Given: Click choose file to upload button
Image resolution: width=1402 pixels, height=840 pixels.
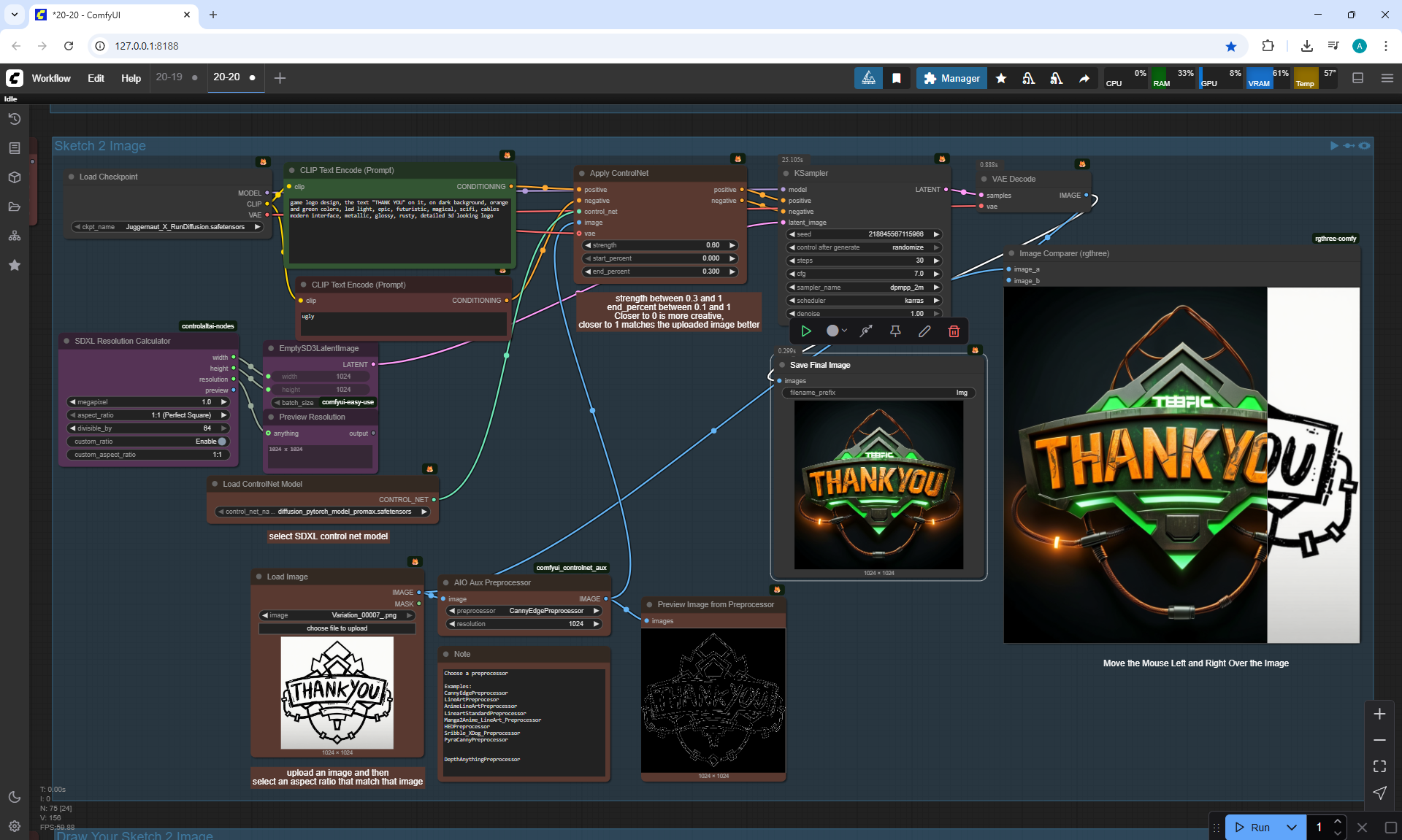Looking at the screenshot, I should click(337, 628).
